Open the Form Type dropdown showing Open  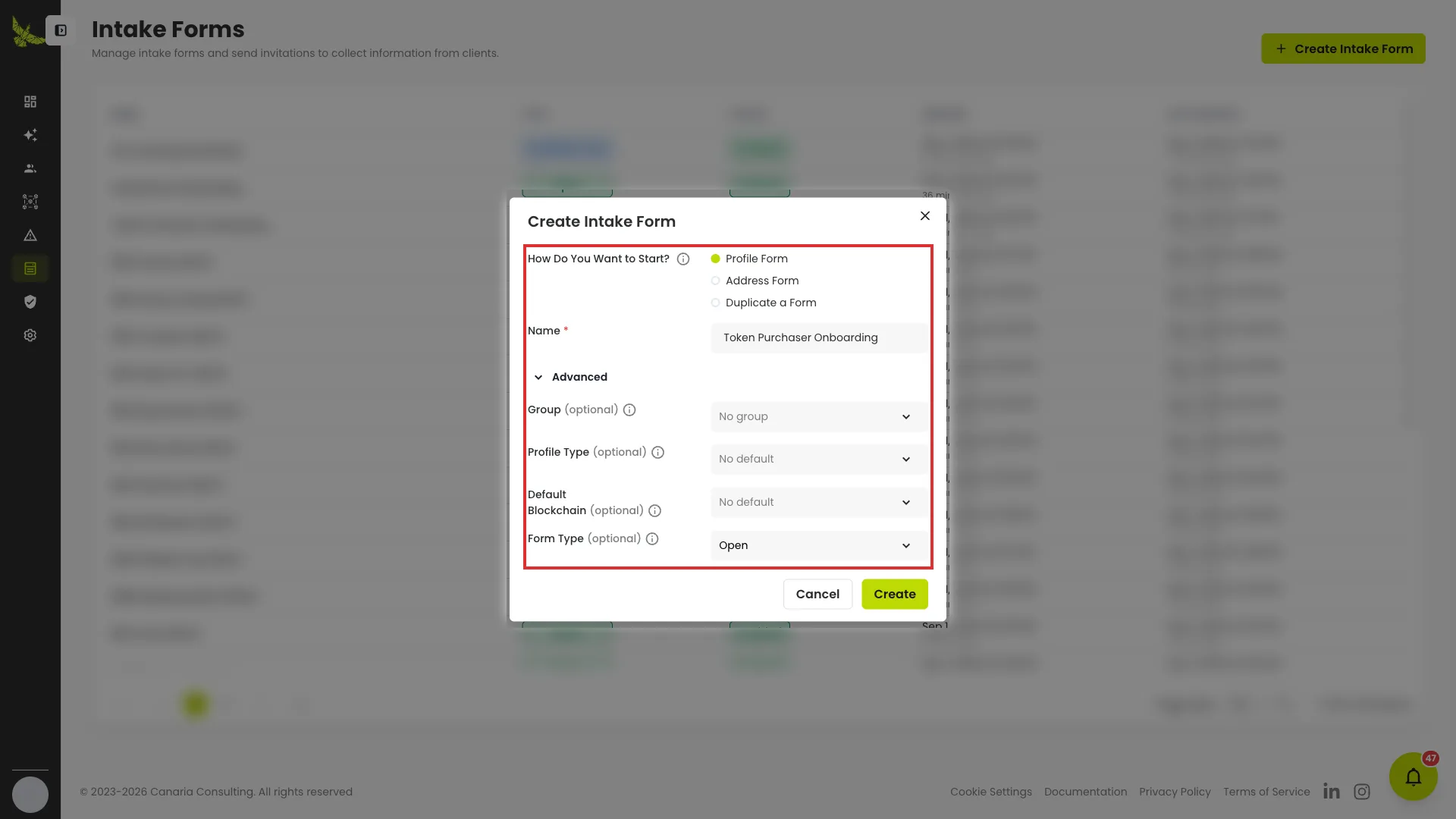point(818,545)
